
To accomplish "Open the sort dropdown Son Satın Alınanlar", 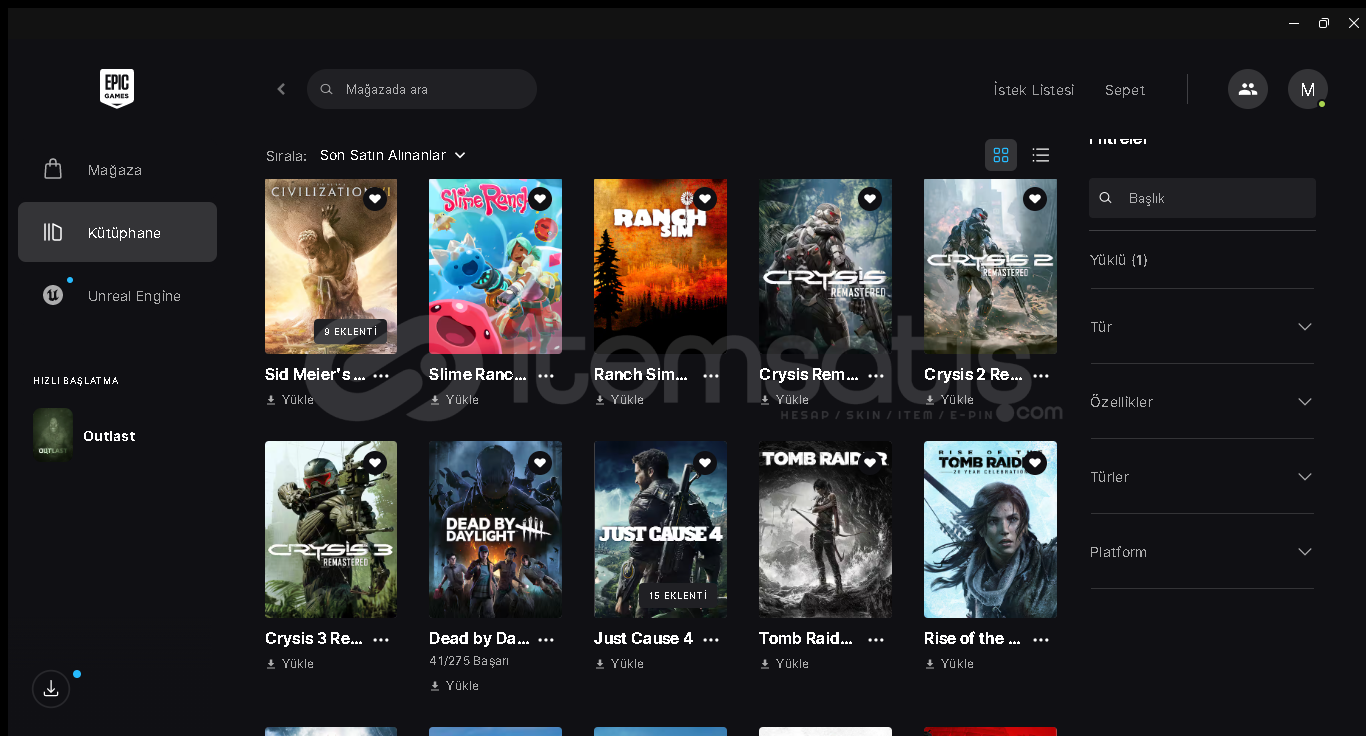I will click(x=392, y=155).
